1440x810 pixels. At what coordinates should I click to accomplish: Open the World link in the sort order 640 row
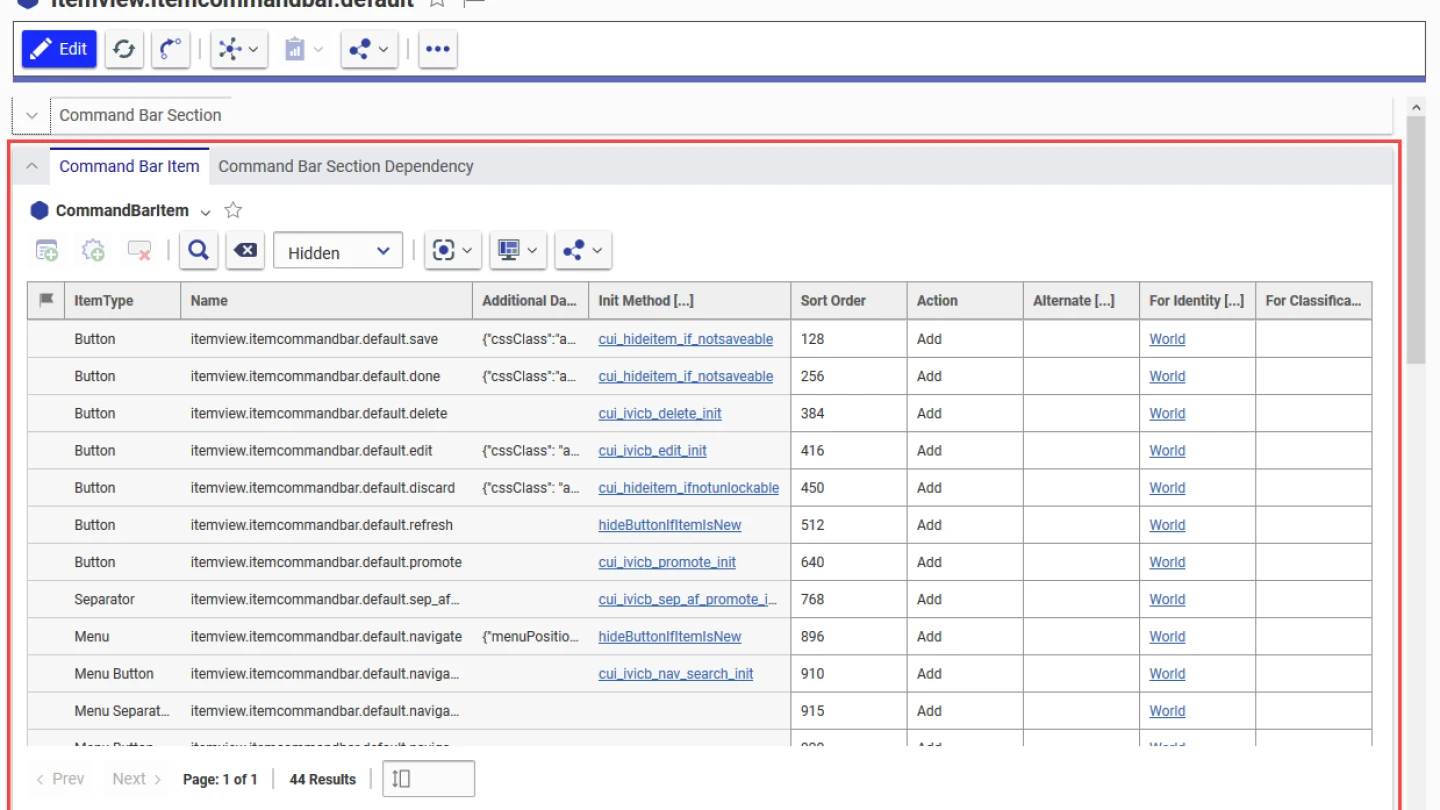click(x=1167, y=562)
